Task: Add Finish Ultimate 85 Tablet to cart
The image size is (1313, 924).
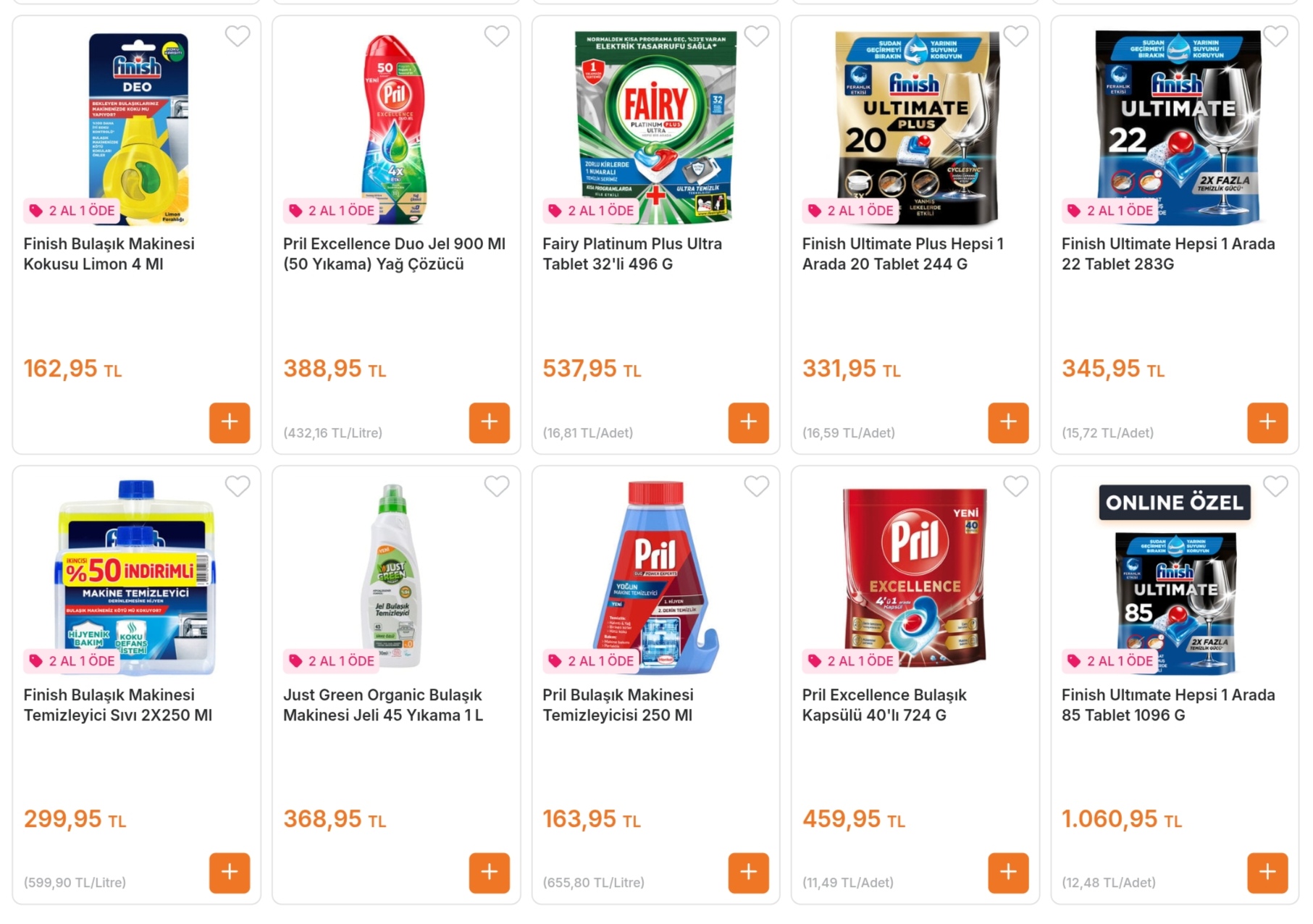Action: click(x=1267, y=873)
